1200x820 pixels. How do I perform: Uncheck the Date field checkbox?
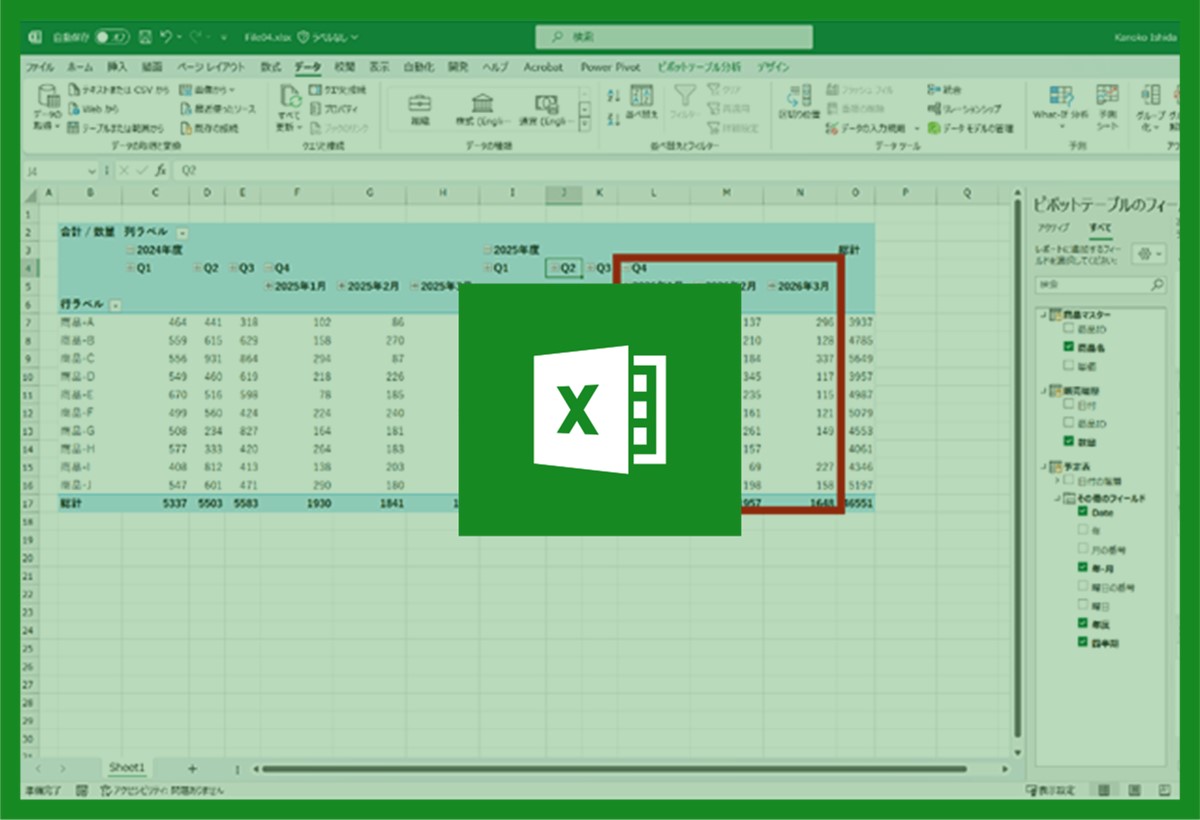click(x=1082, y=512)
